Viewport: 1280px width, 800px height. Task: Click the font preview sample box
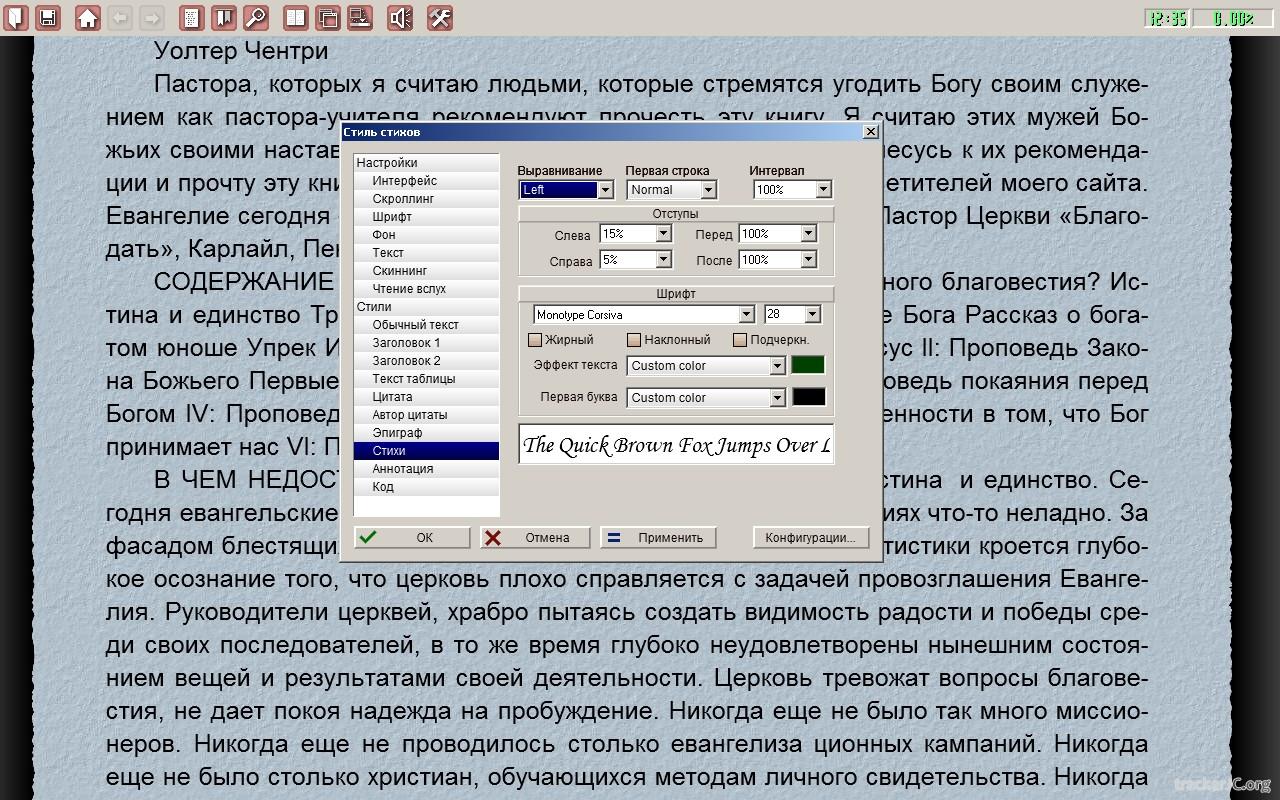point(676,445)
